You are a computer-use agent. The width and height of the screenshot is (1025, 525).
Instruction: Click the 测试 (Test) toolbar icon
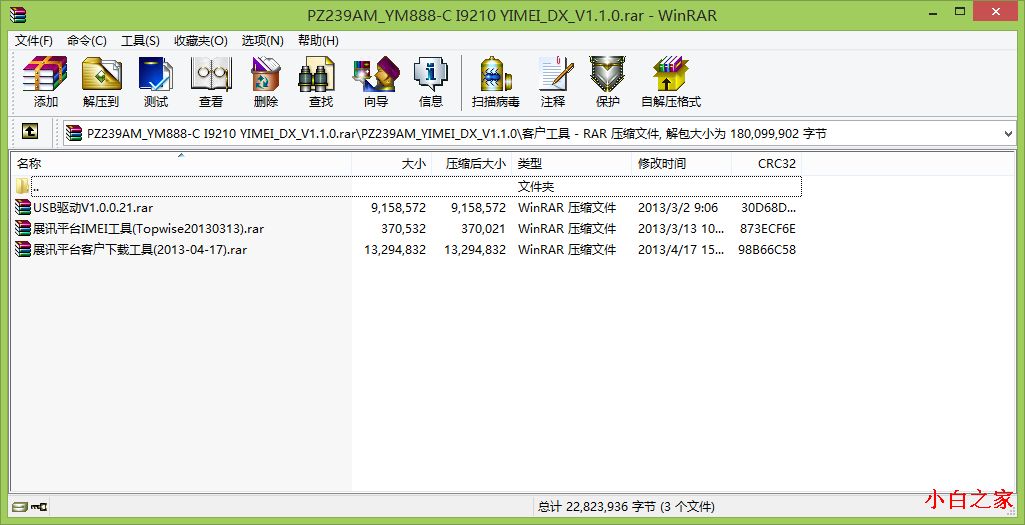pos(156,74)
